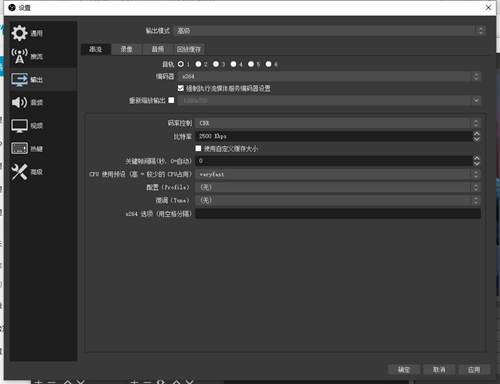Screen dimensions: 500x384
Task: Switch to the Replay Buffer tab
Action: 189,49
